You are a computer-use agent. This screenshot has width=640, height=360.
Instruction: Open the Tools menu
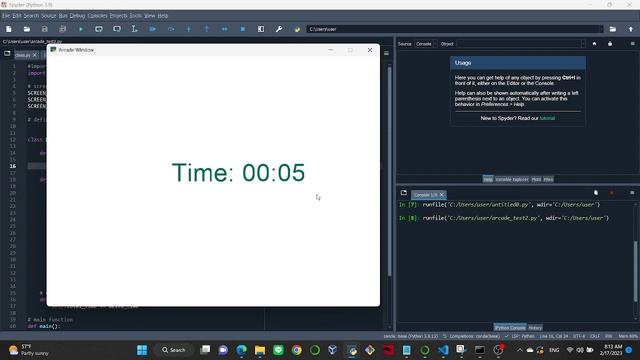[136, 16]
